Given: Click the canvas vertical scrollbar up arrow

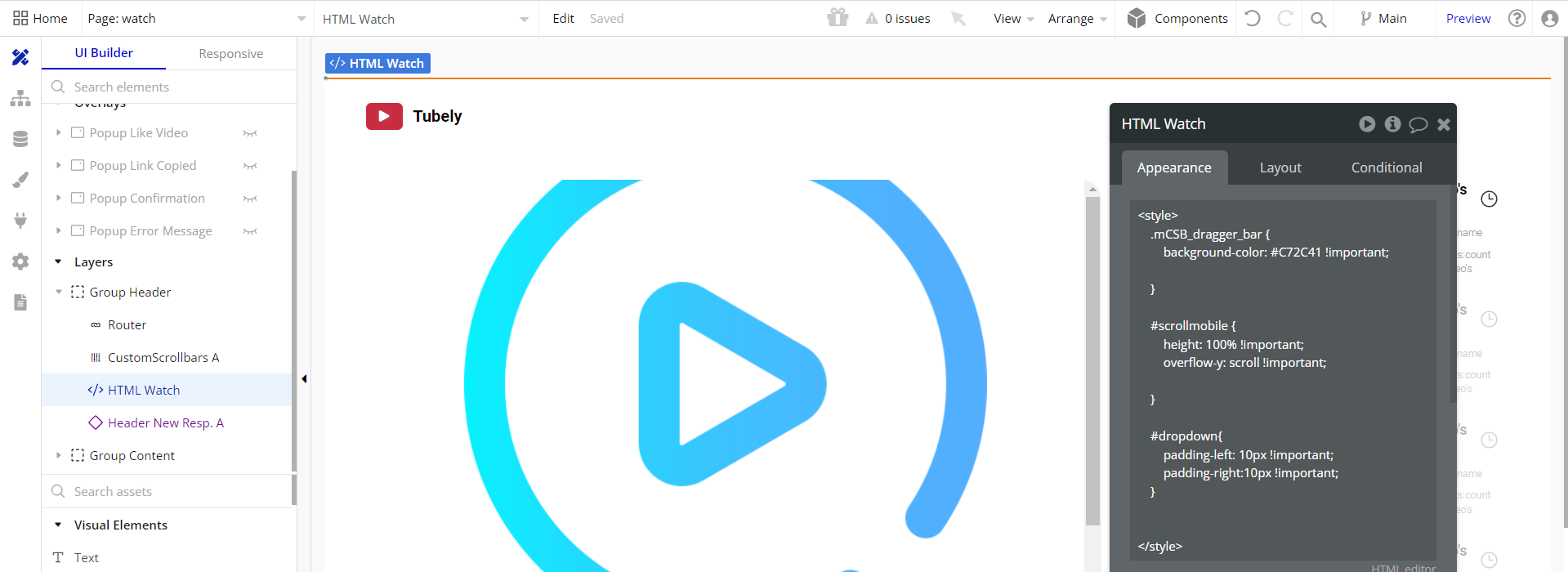Looking at the screenshot, I should click(1092, 189).
